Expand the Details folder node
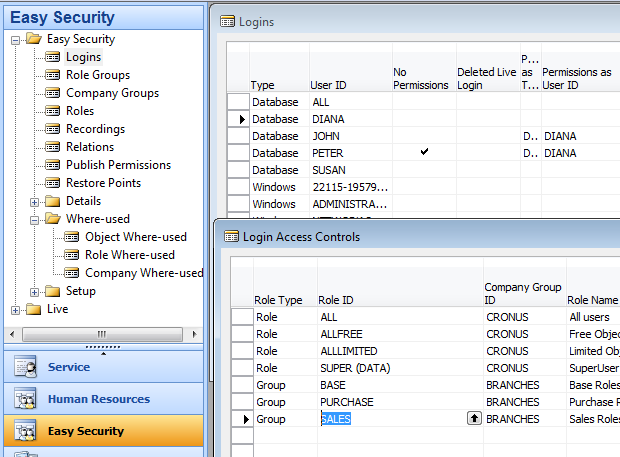620x457 pixels. click(35, 201)
